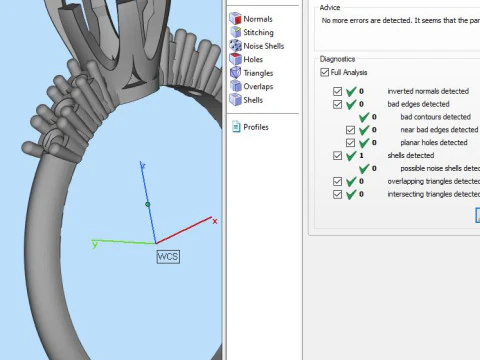Toggle inverted normals detected checkbox
This screenshot has height=360, width=480.
(x=337, y=91)
